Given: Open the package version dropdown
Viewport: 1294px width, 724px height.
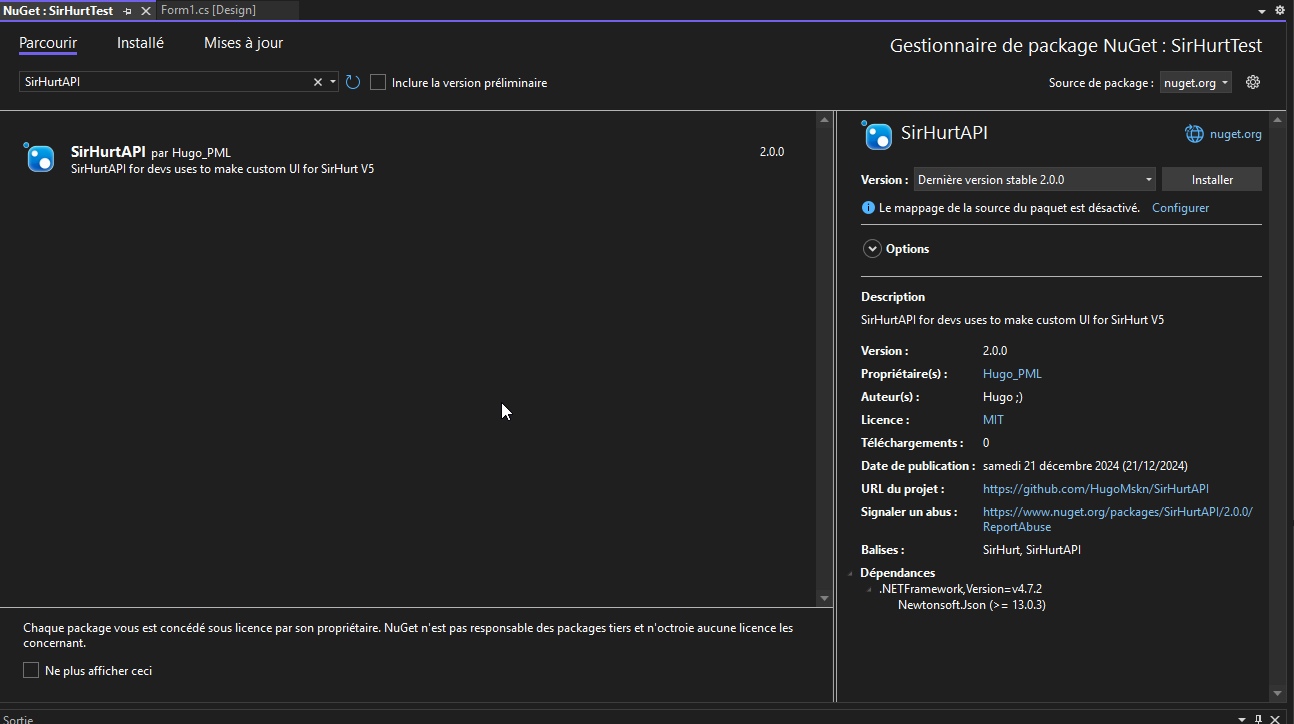Looking at the screenshot, I should 1035,180.
